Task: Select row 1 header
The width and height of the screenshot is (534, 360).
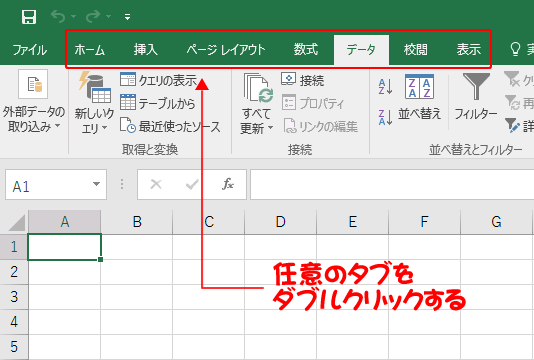Action: (14, 247)
